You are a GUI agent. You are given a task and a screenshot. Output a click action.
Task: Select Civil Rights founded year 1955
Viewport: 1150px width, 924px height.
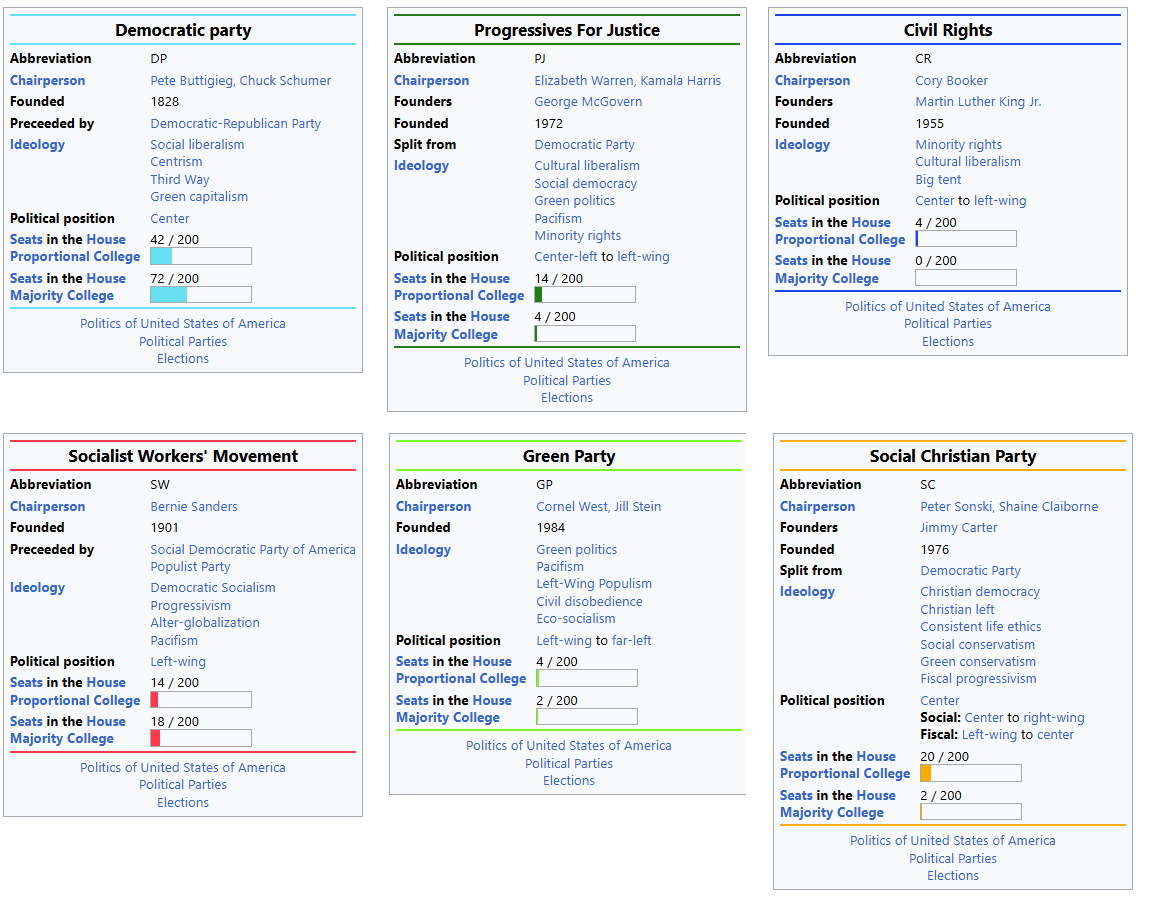pyautogui.click(x=929, y=124)
